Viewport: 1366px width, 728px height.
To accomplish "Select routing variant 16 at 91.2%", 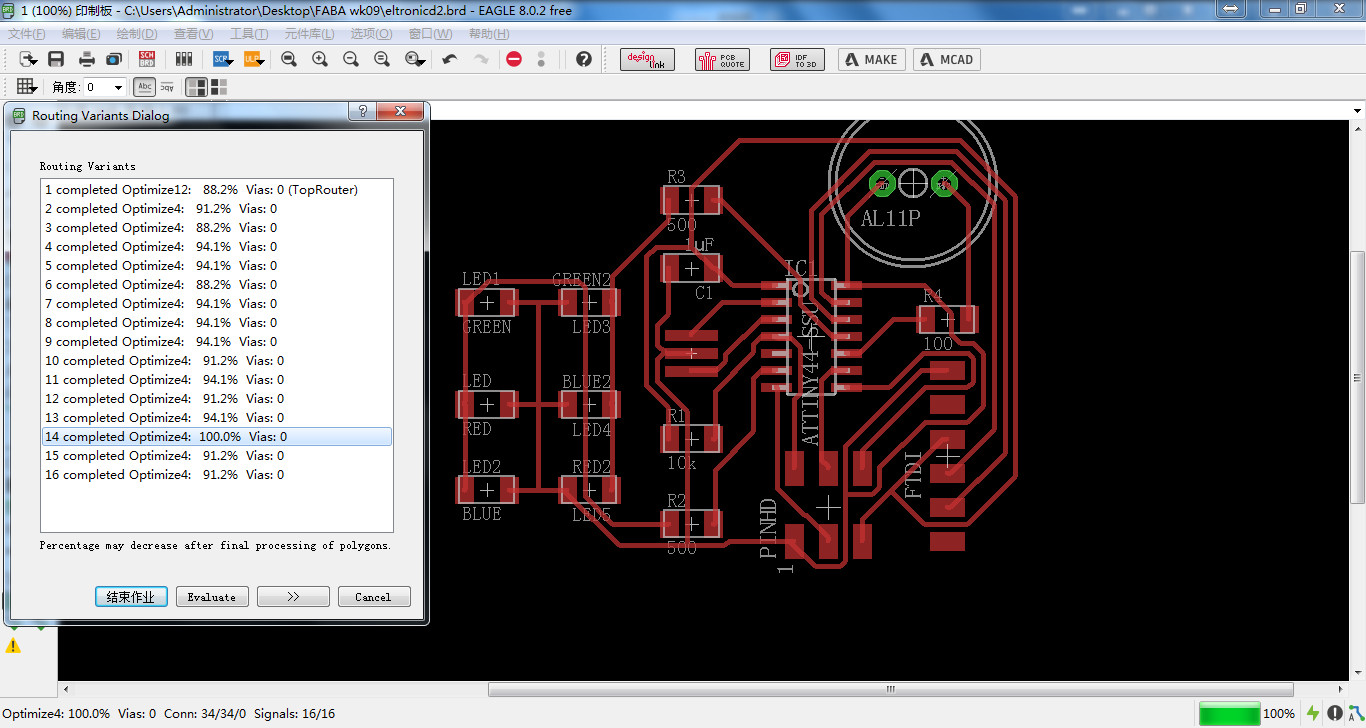I will pyautogui.click(x=217, y=474).
